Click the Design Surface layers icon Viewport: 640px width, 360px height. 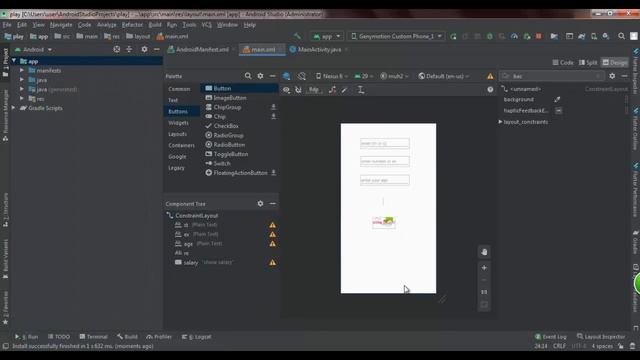287,76
